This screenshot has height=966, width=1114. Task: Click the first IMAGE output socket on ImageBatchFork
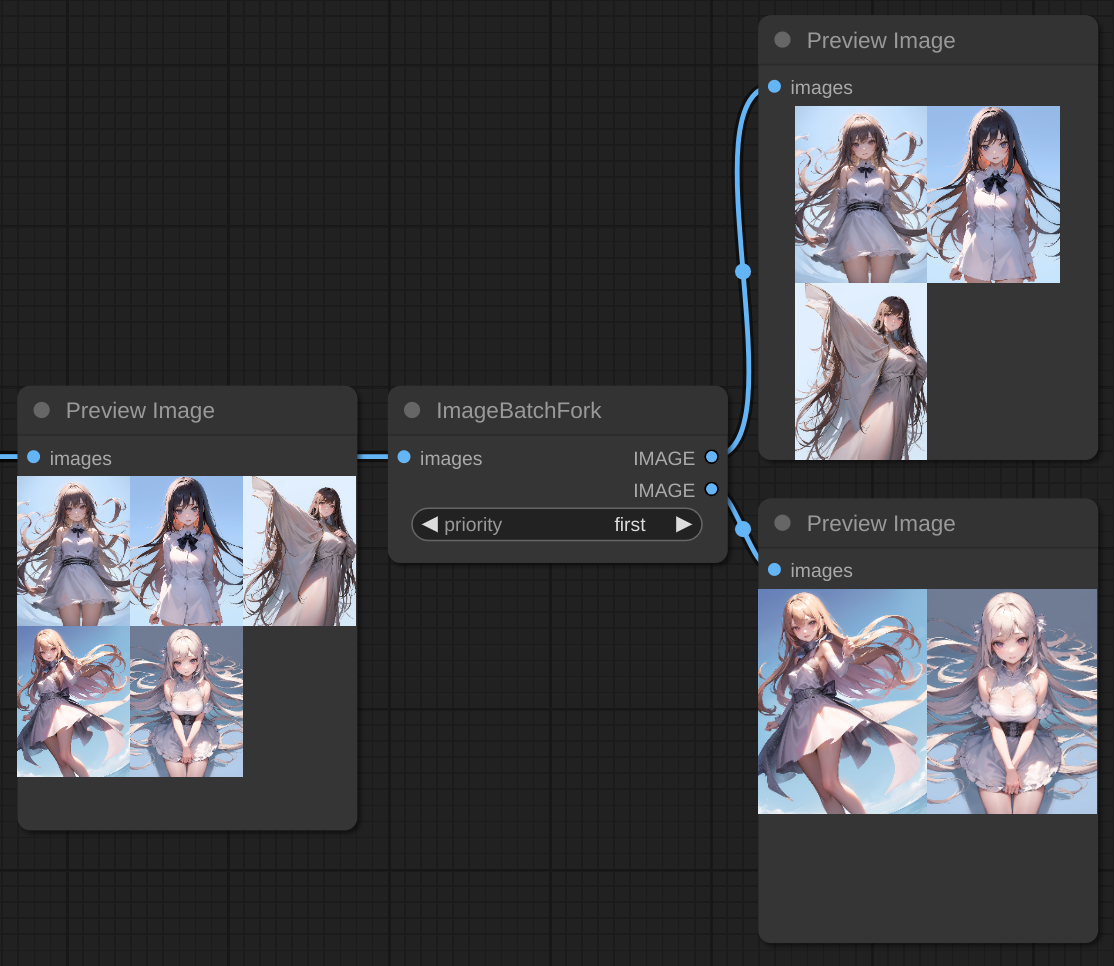click(711, 457)
